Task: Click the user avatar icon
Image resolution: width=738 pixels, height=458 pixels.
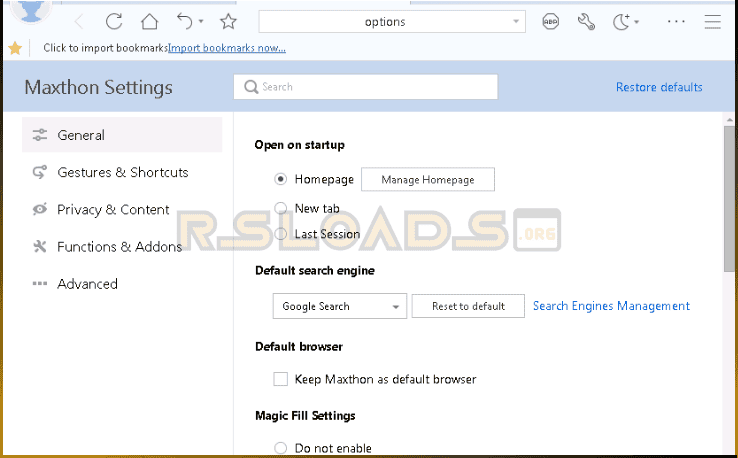Action: tap(31, 10)
